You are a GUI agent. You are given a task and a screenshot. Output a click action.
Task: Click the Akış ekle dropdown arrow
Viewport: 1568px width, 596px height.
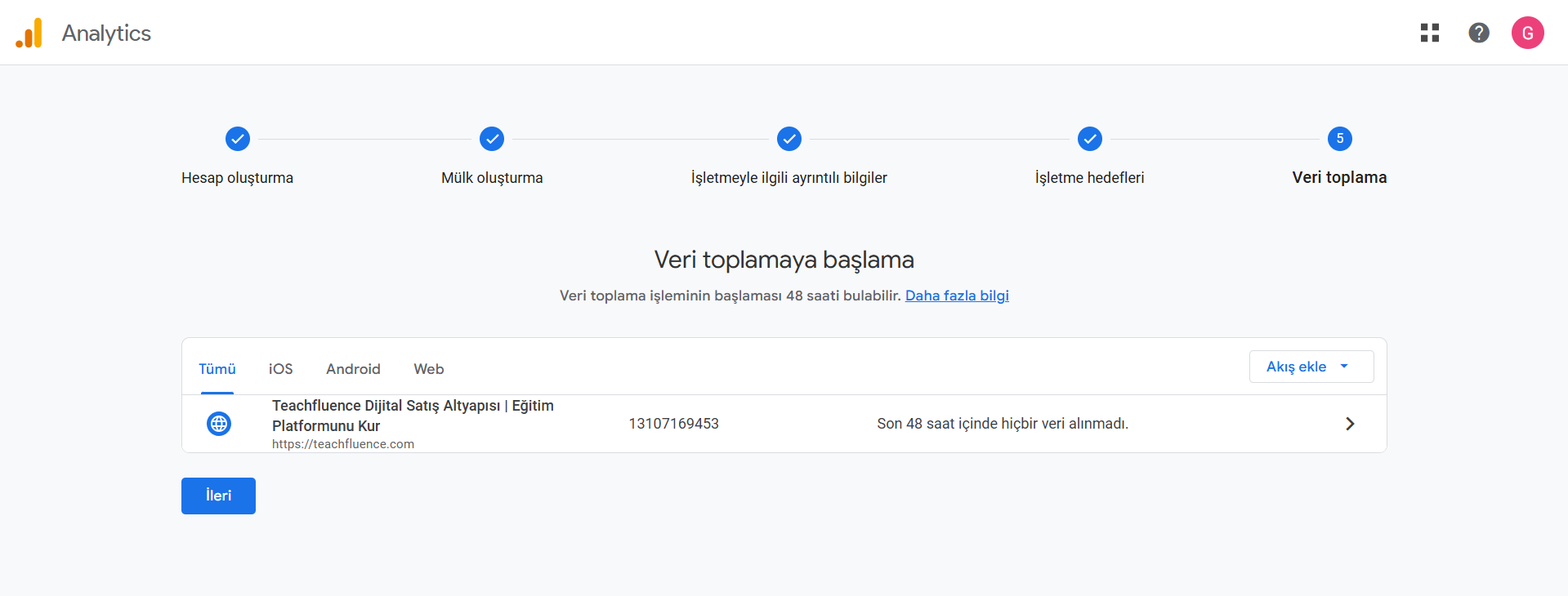(x=1344, y=367)
